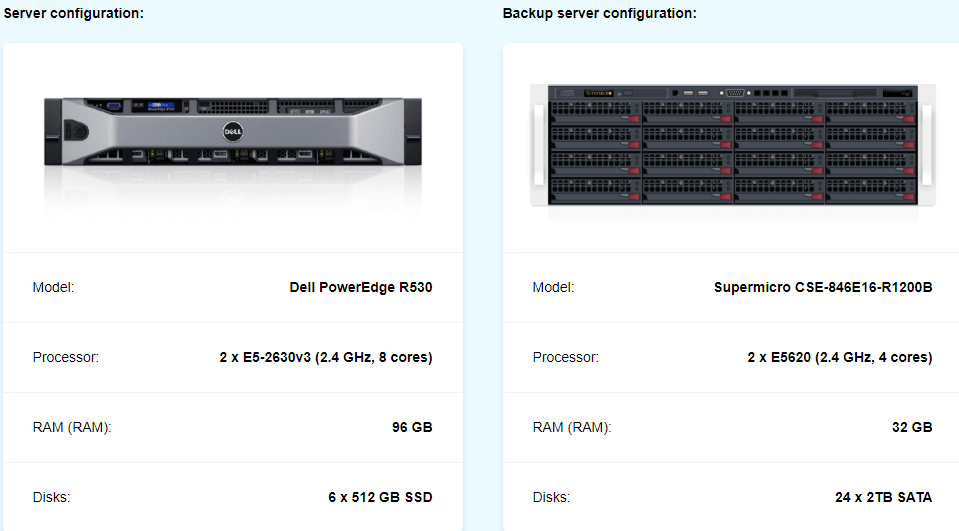Click the Model label in the Dell card
This screenshot has width=959, height=531.
click(53, 287)
